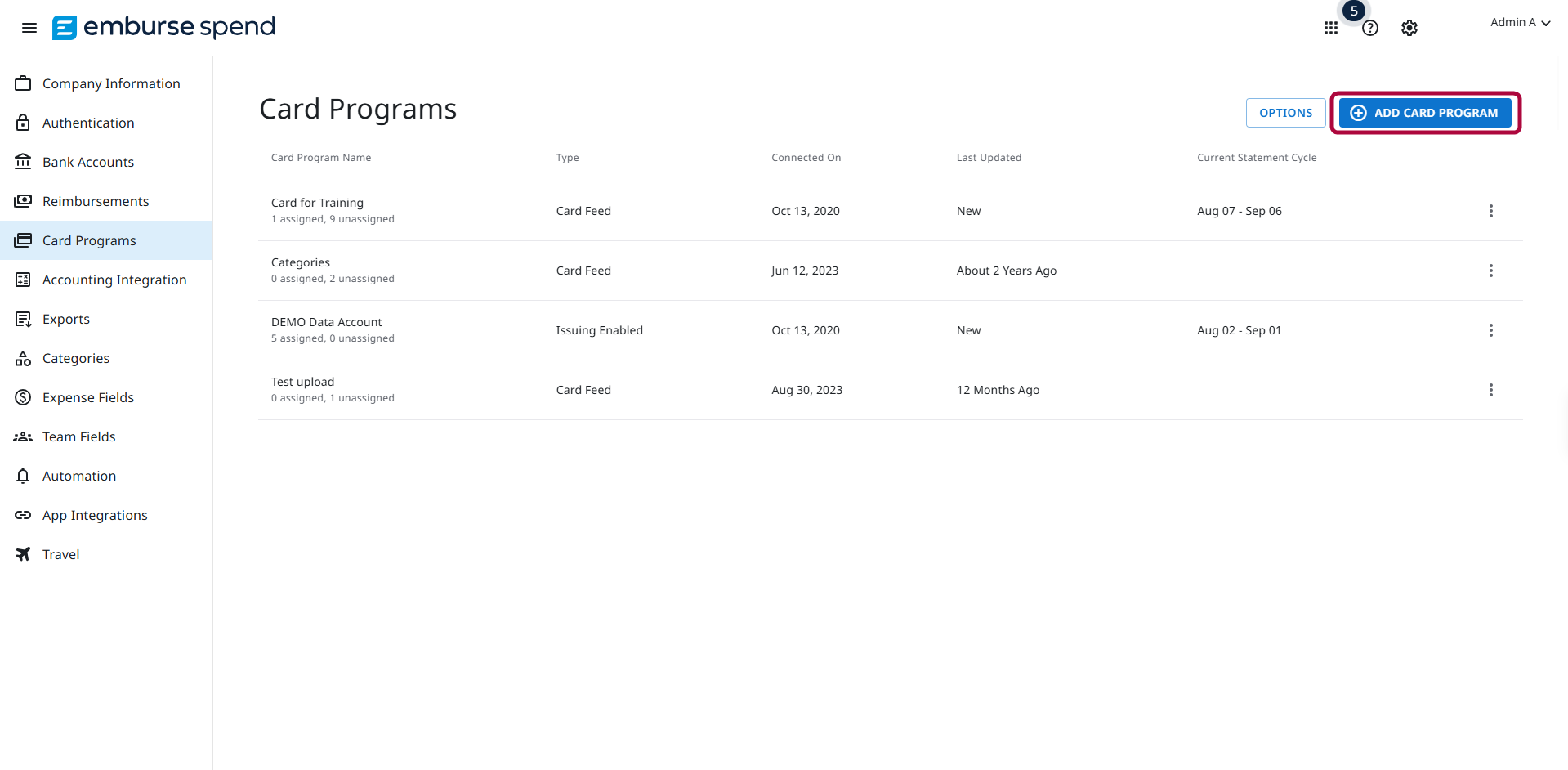
Task: Click the Add Card Program button
Action: [1425, 113]
